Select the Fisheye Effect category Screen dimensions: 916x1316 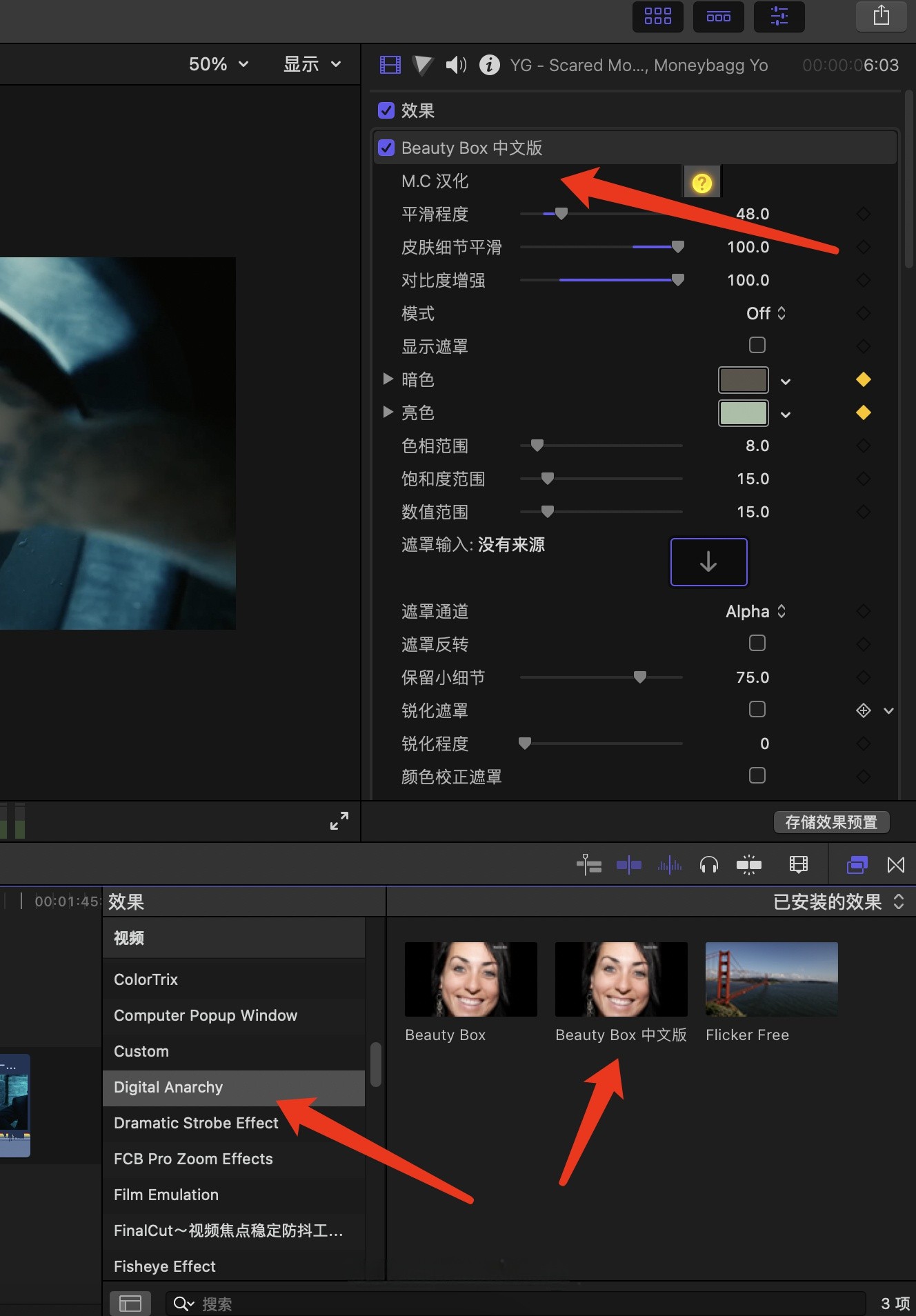(234, 1266)
